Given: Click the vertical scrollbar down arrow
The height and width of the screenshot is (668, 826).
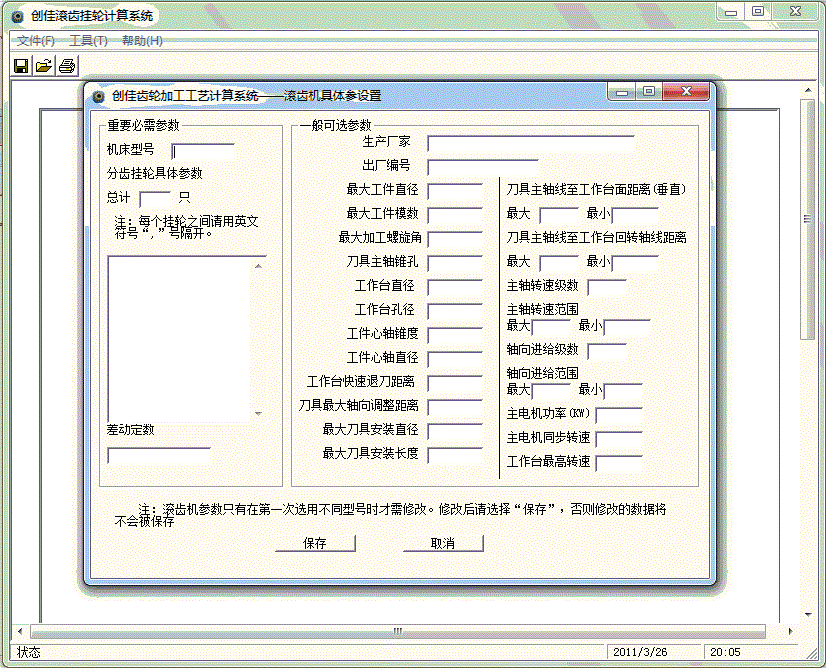Looking at the screenshot, I should [x=808, y=616].
